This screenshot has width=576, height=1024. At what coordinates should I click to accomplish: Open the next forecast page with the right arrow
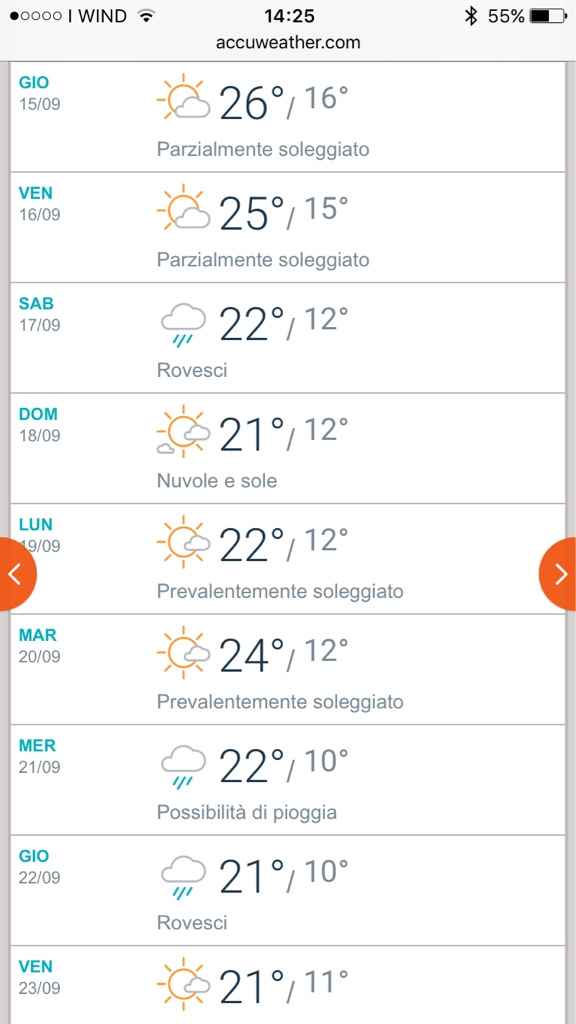point(560,574)
